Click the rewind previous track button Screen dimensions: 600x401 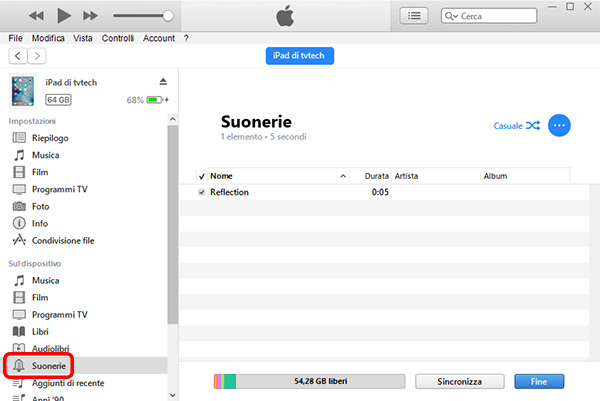click(36, 16)
